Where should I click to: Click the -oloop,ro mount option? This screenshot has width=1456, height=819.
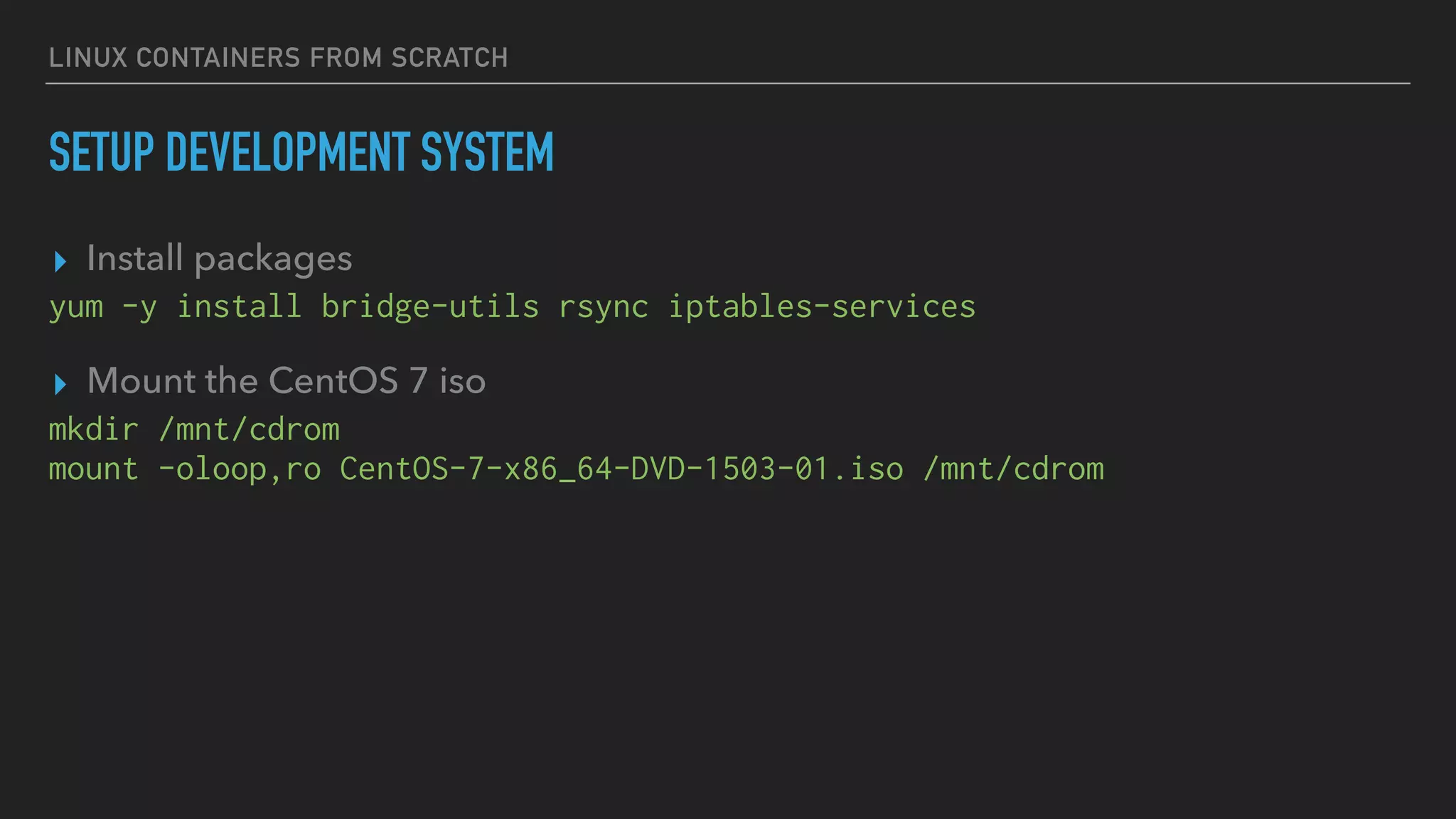(239, 469)
